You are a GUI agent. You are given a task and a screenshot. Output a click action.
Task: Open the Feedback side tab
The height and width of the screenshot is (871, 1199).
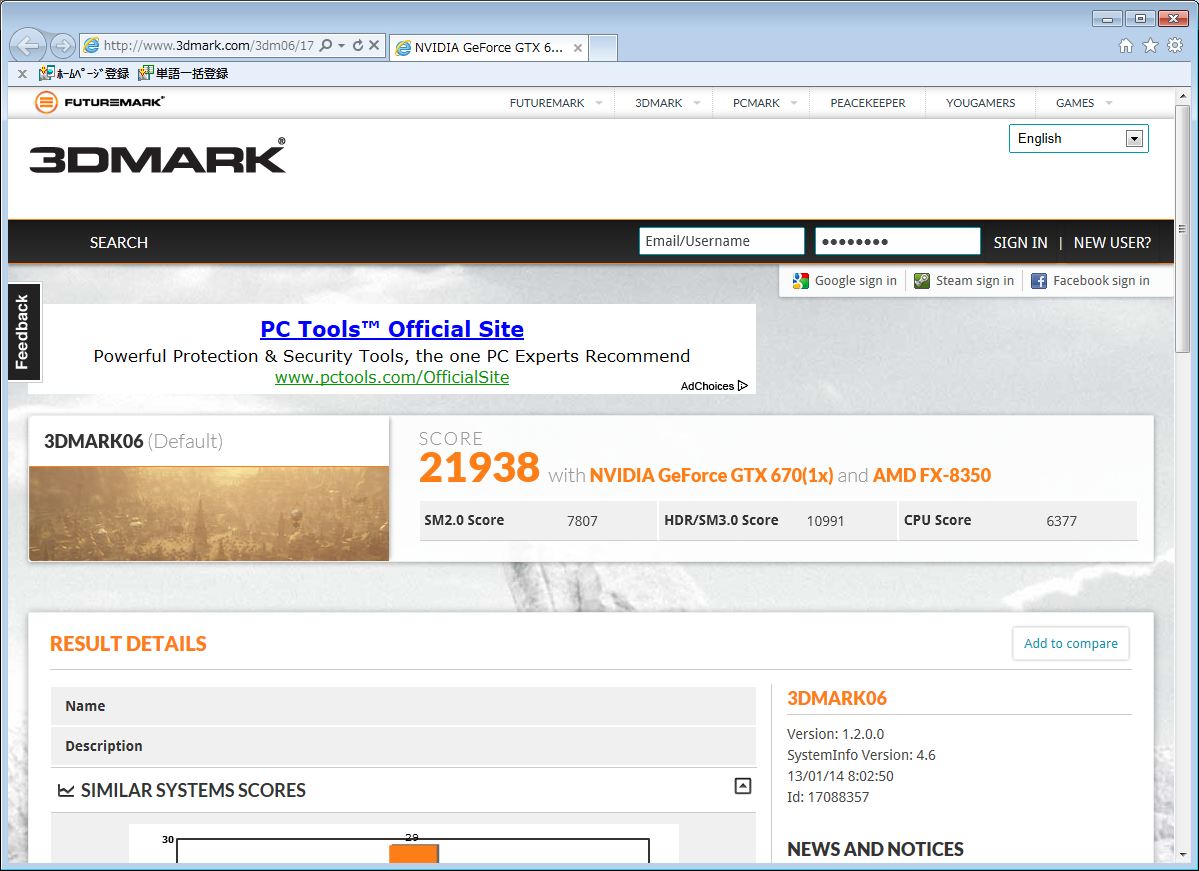coord(23,331)
